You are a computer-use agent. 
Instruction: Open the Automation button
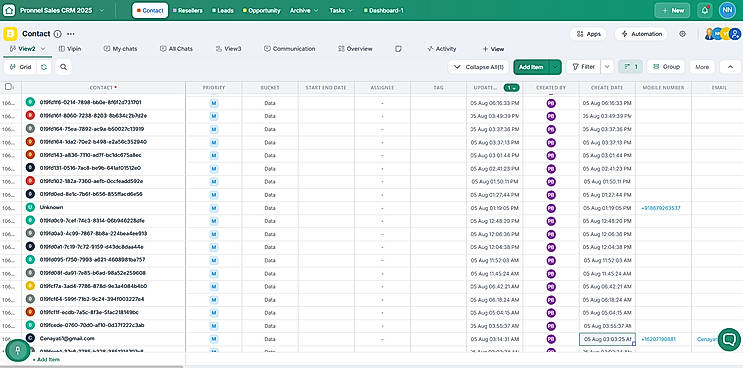[641, 34]
